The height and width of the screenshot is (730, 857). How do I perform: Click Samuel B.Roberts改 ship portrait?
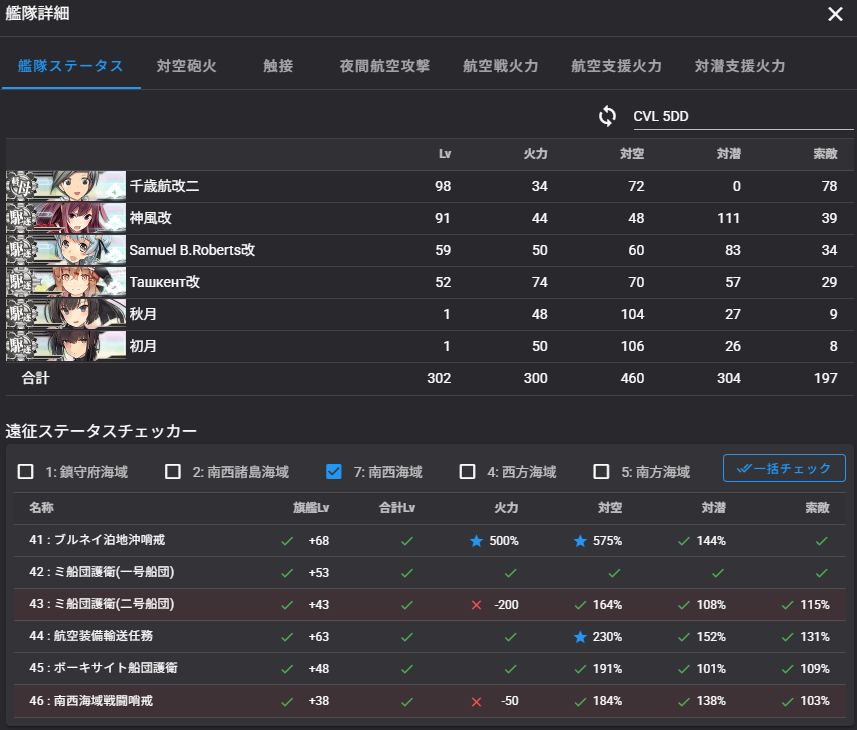(x=66, y=250)
